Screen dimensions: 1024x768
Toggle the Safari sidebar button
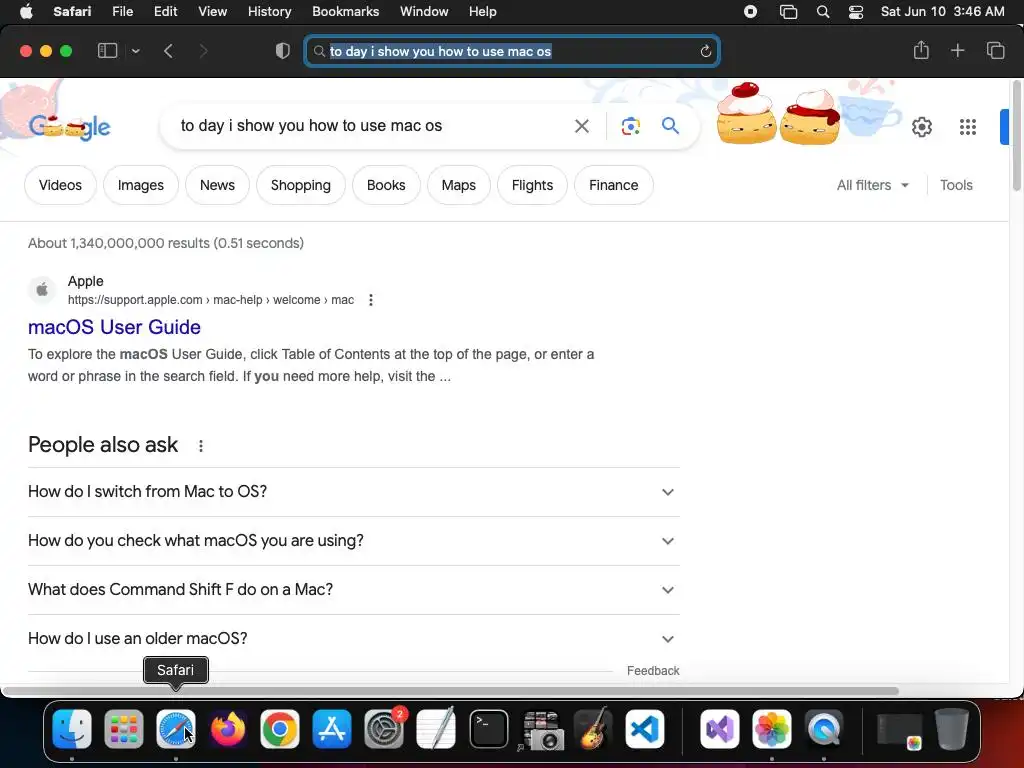107,51
